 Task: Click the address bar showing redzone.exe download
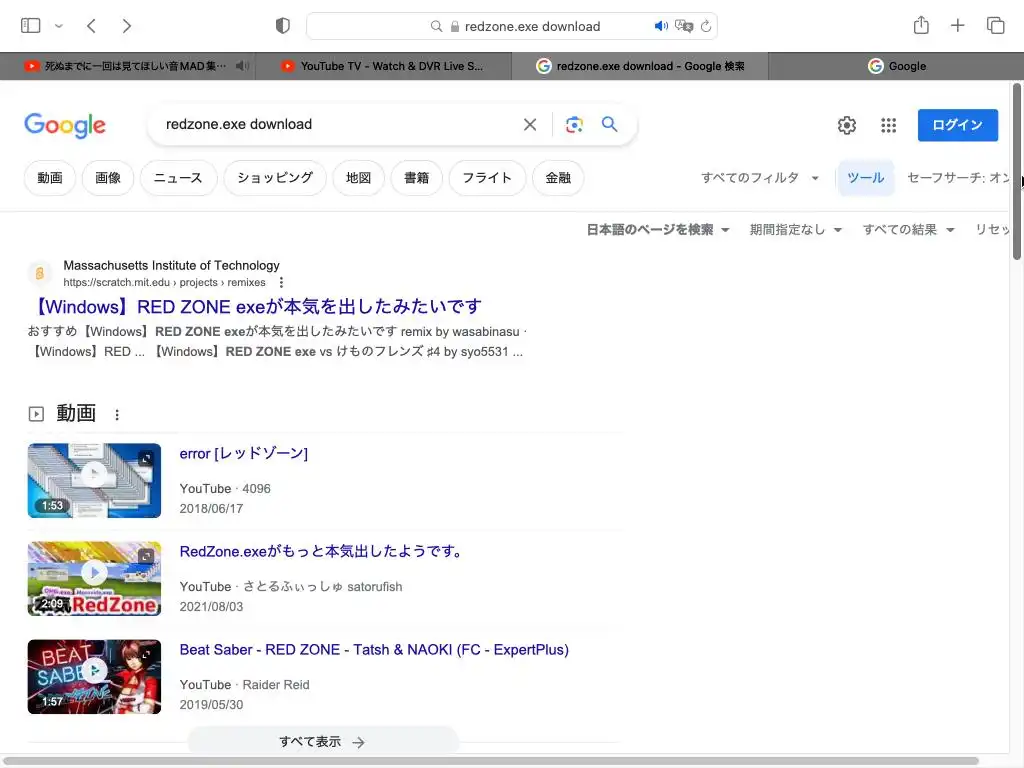click(511, 26)
